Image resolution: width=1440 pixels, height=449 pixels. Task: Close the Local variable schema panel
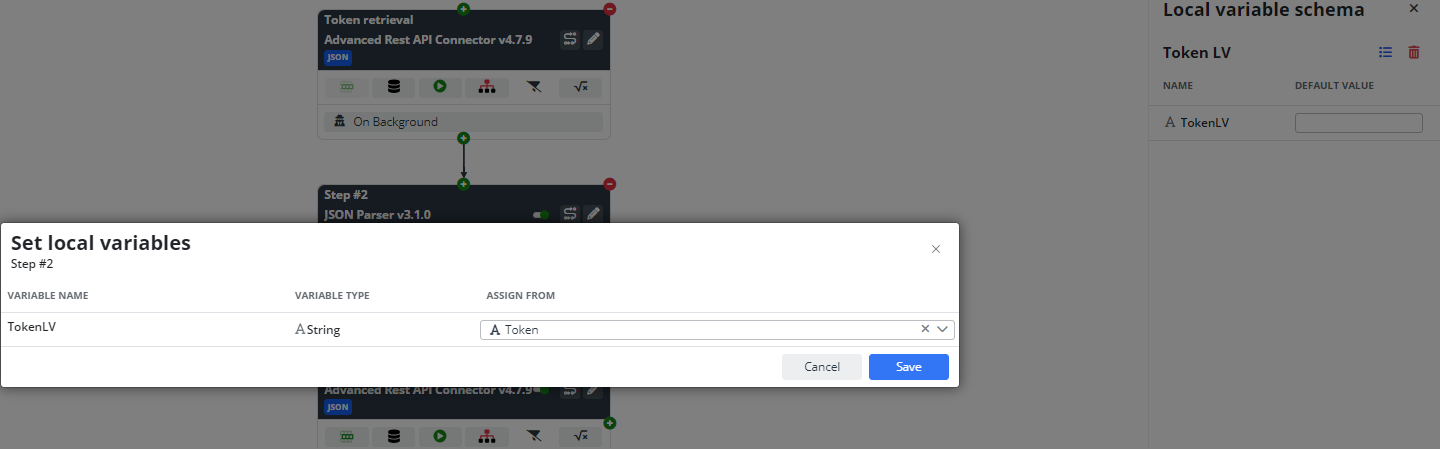pyautogui.click(x=1414, y=9)
